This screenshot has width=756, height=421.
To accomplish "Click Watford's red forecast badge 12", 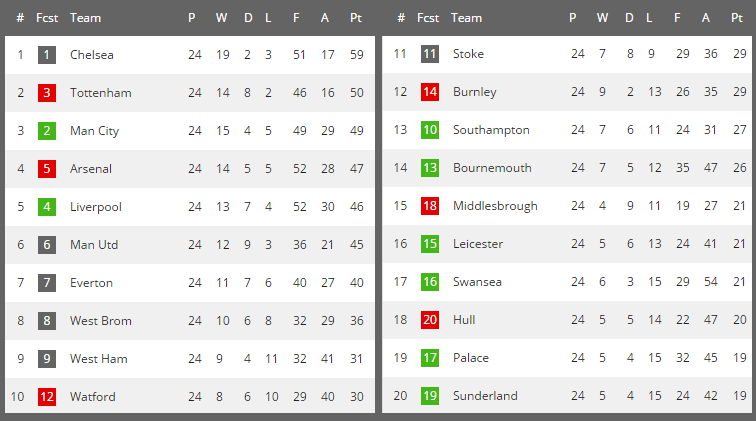I will 47,397.
